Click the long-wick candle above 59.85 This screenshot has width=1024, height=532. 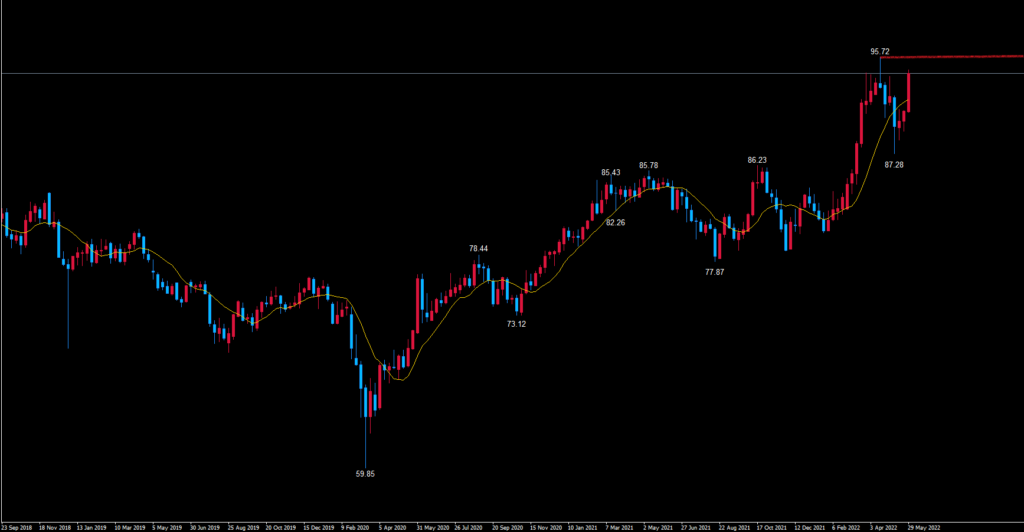coord(366,400)
